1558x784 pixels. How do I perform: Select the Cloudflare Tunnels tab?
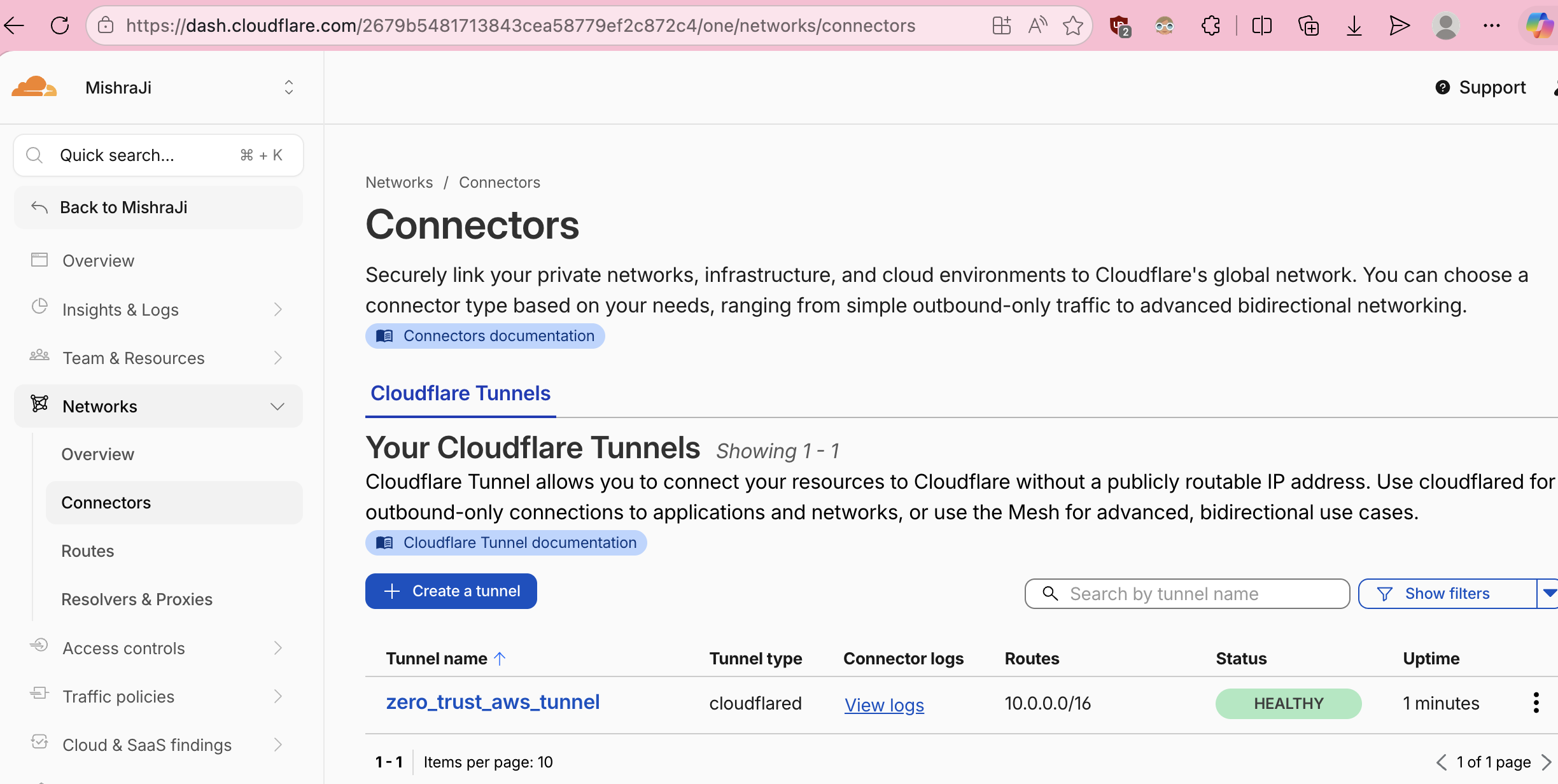click(x=460, y=393)
